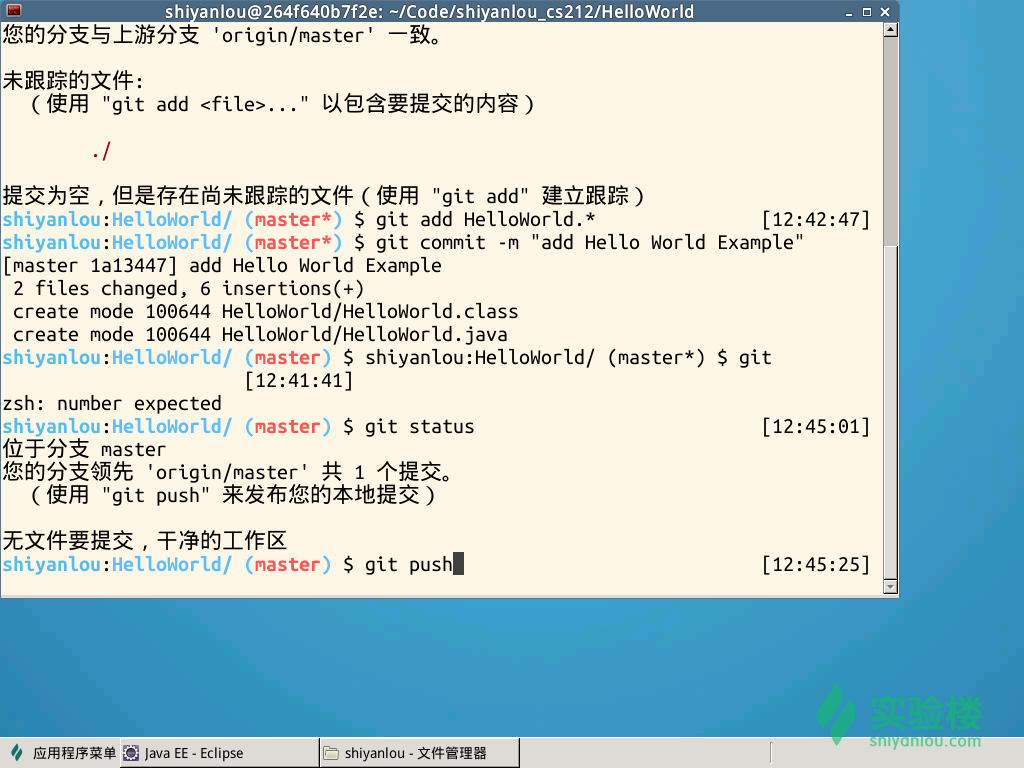Click the terminal icon in title bar
Viewport: 1024px width, 768px height.
click(14, 10)
